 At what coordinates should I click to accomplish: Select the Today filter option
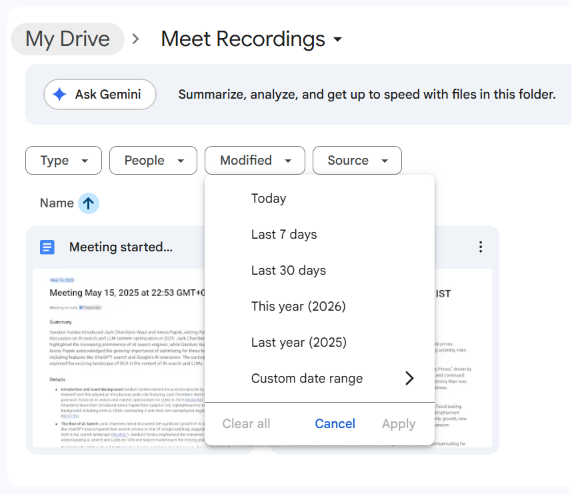click(x=320, y=198)
